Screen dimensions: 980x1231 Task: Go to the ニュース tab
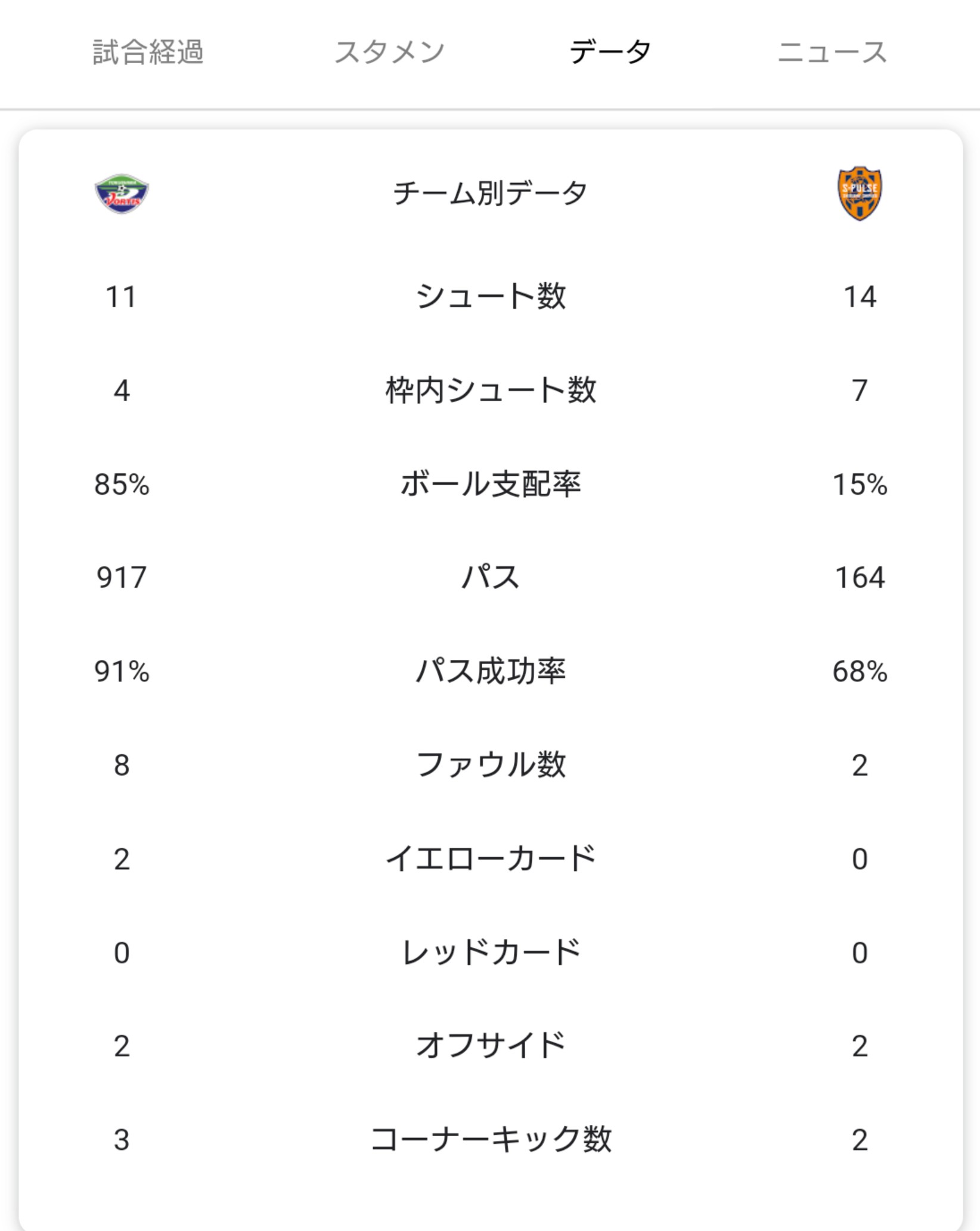pos(832,52)
